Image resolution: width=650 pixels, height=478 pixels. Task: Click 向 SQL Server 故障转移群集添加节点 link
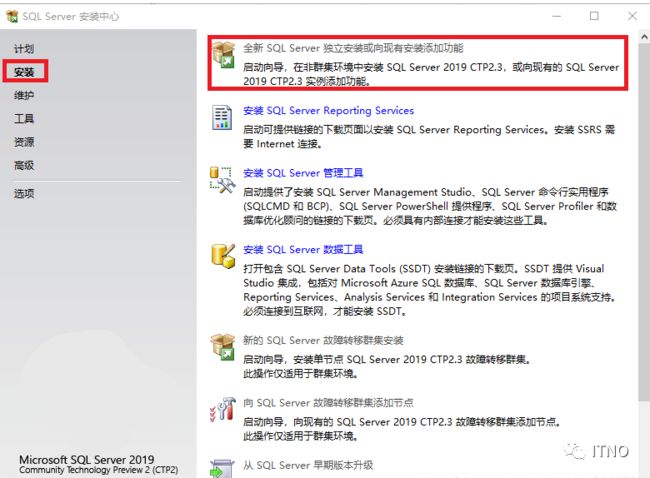(x=328, y=403)
